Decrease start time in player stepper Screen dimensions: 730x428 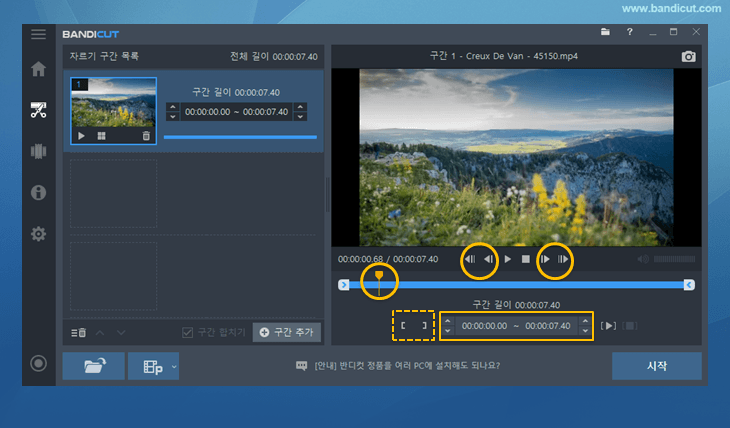pos(447,331)
